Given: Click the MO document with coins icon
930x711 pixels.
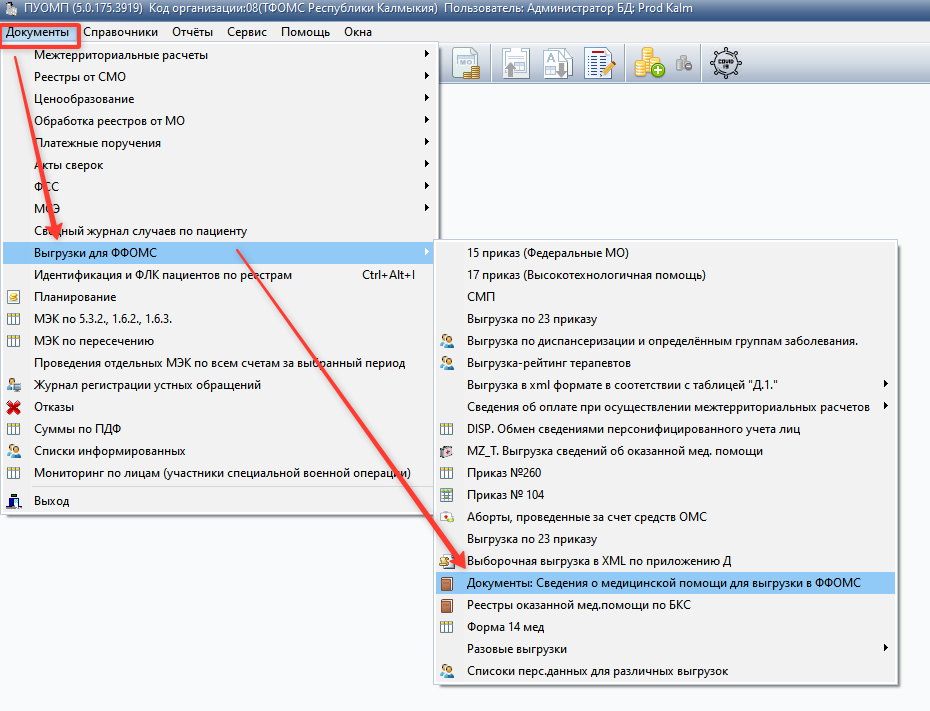Looking at the screenshot, I should pyautogui.click(x=467, y=64).
